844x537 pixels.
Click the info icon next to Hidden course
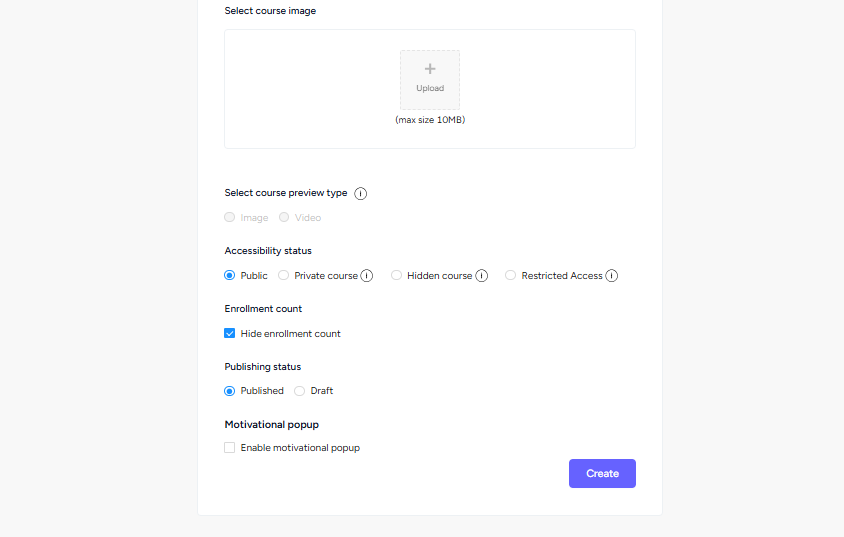[x=482, y=276]
